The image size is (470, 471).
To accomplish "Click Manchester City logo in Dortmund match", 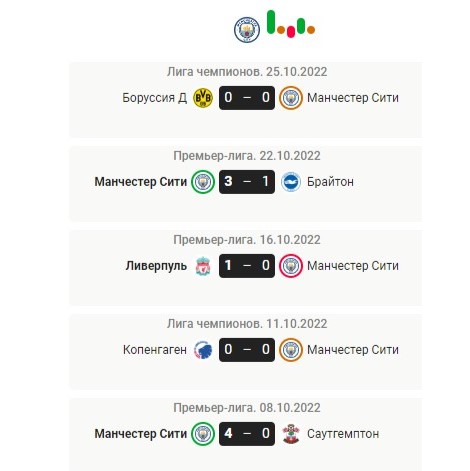I will (291, 98).
